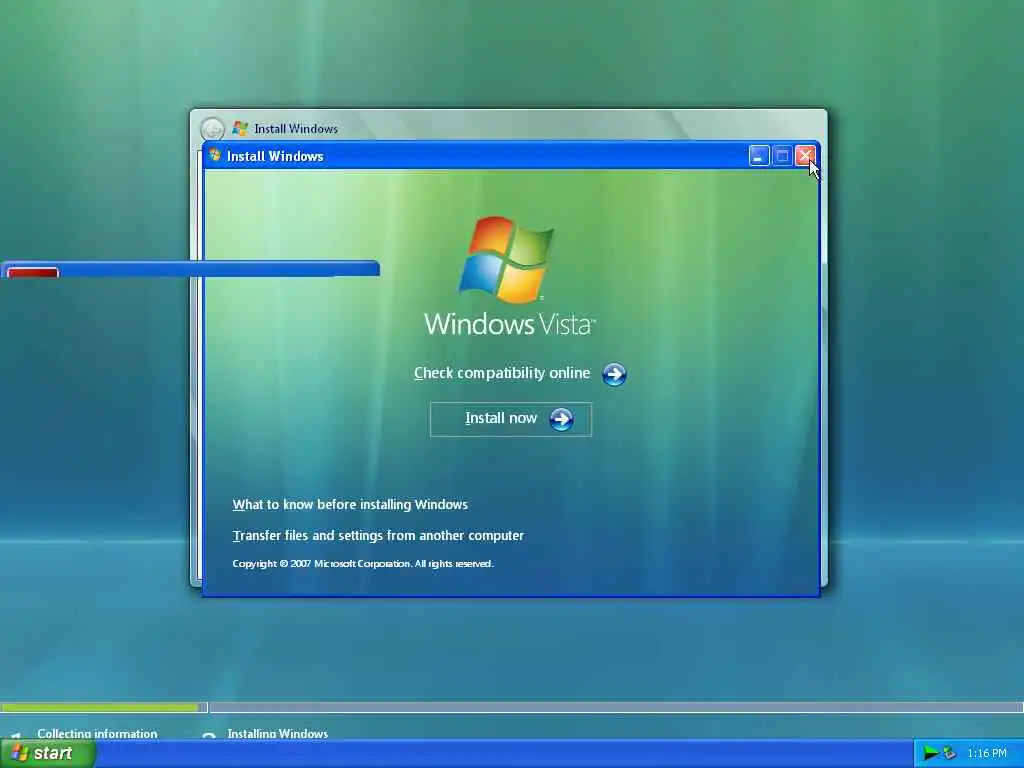The height and width of the screenshot is (768, 1024).
Task: Open the Start menu
Action: click(47, 753)
